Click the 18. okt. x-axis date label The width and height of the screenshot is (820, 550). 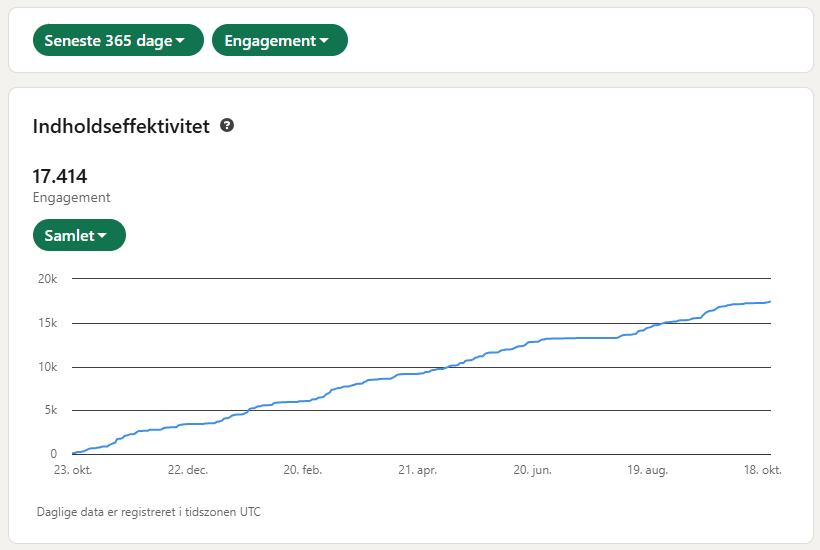pyautogui.click(x=761, y=469)
